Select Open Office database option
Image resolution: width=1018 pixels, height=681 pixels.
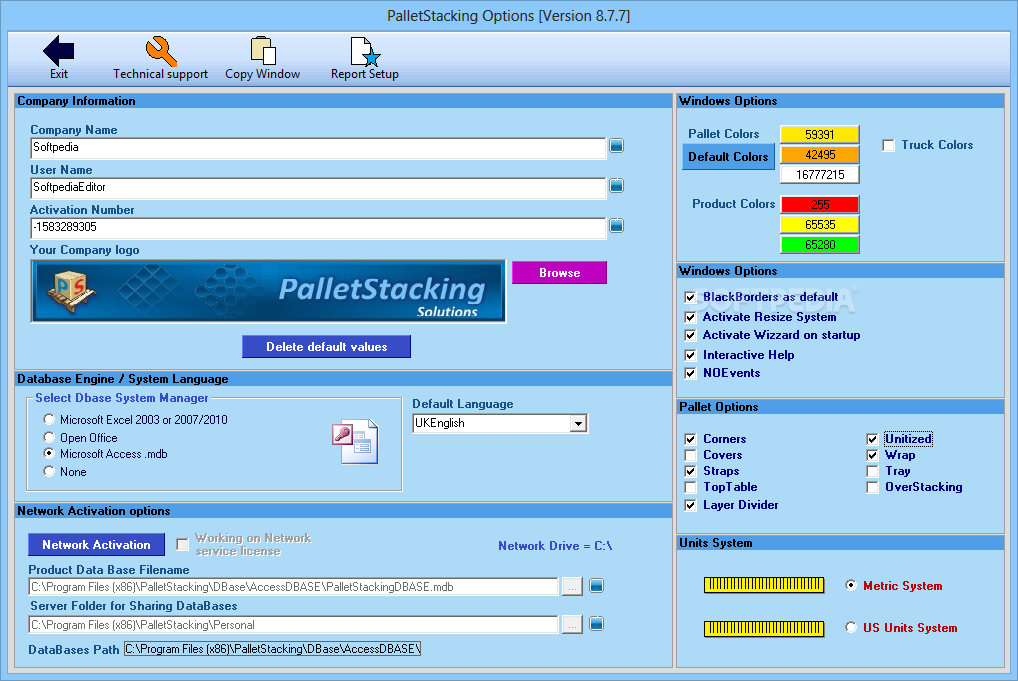[49, 437]
